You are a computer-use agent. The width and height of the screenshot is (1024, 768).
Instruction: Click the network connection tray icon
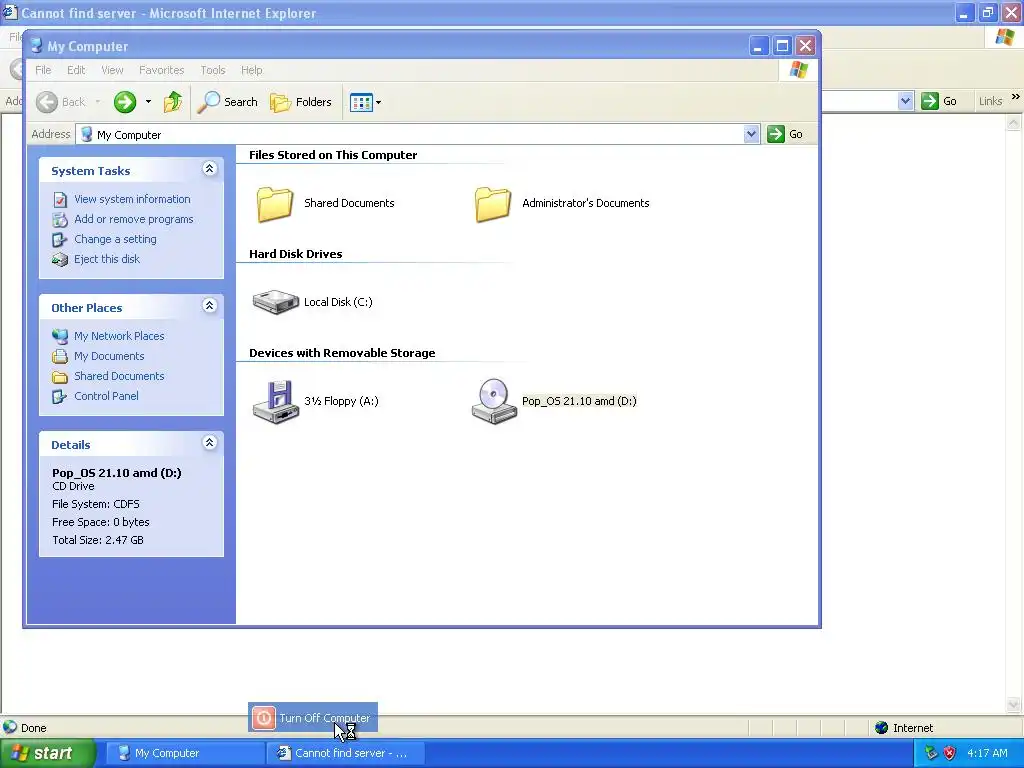tap(931, 753)
